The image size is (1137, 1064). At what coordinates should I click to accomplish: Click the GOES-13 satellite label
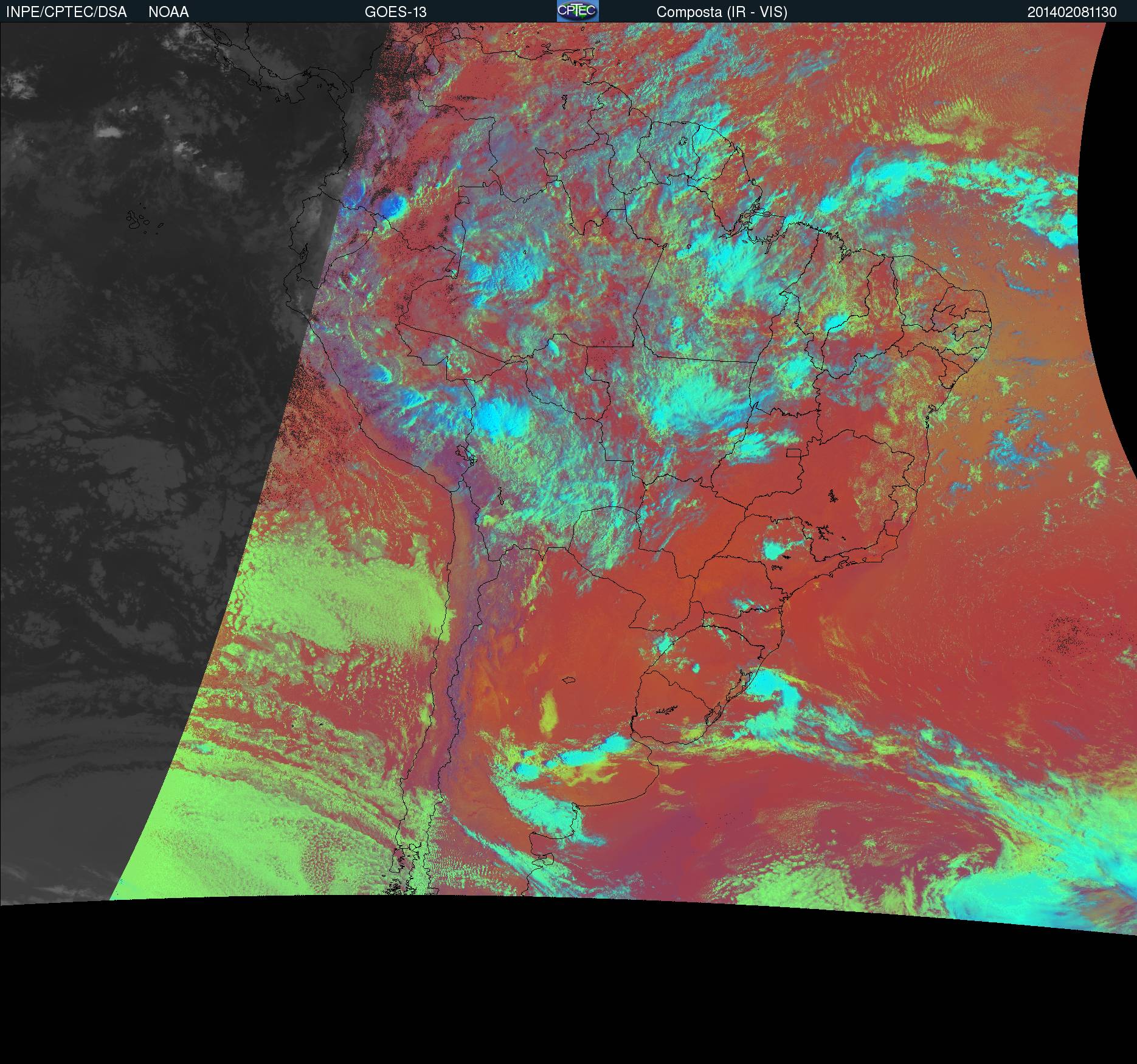click(395, 12)
